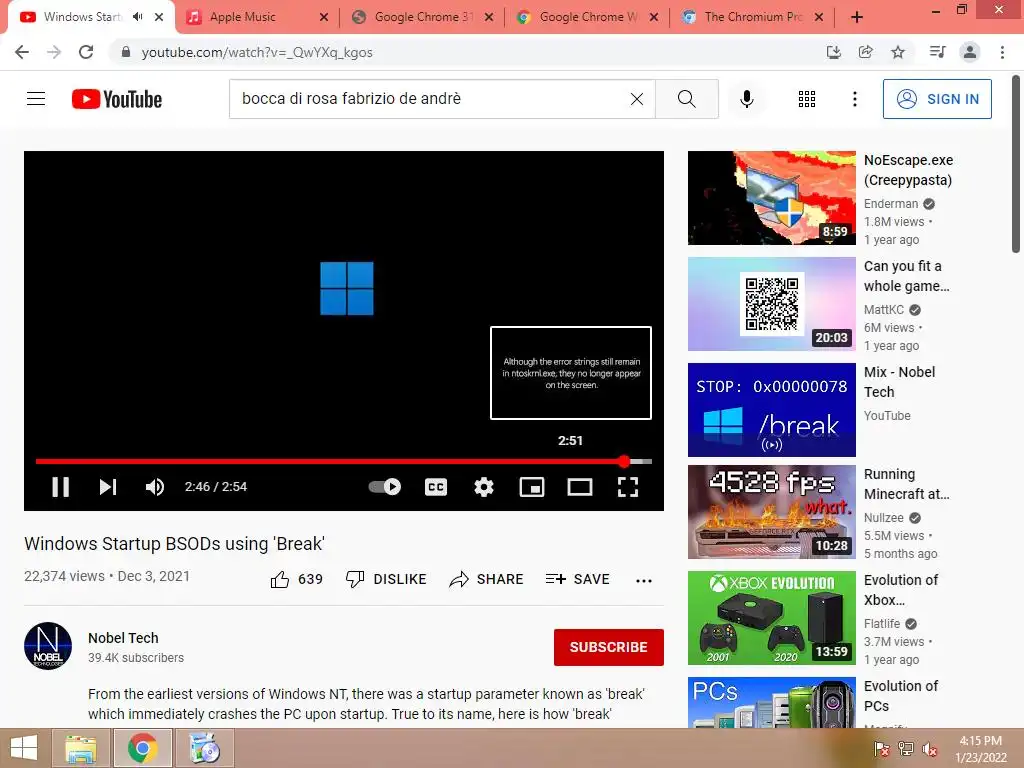Open the disc installer taskbar icon
Image resolution: width=1024 pixels, height=768 pixels.
coord(204,748)
